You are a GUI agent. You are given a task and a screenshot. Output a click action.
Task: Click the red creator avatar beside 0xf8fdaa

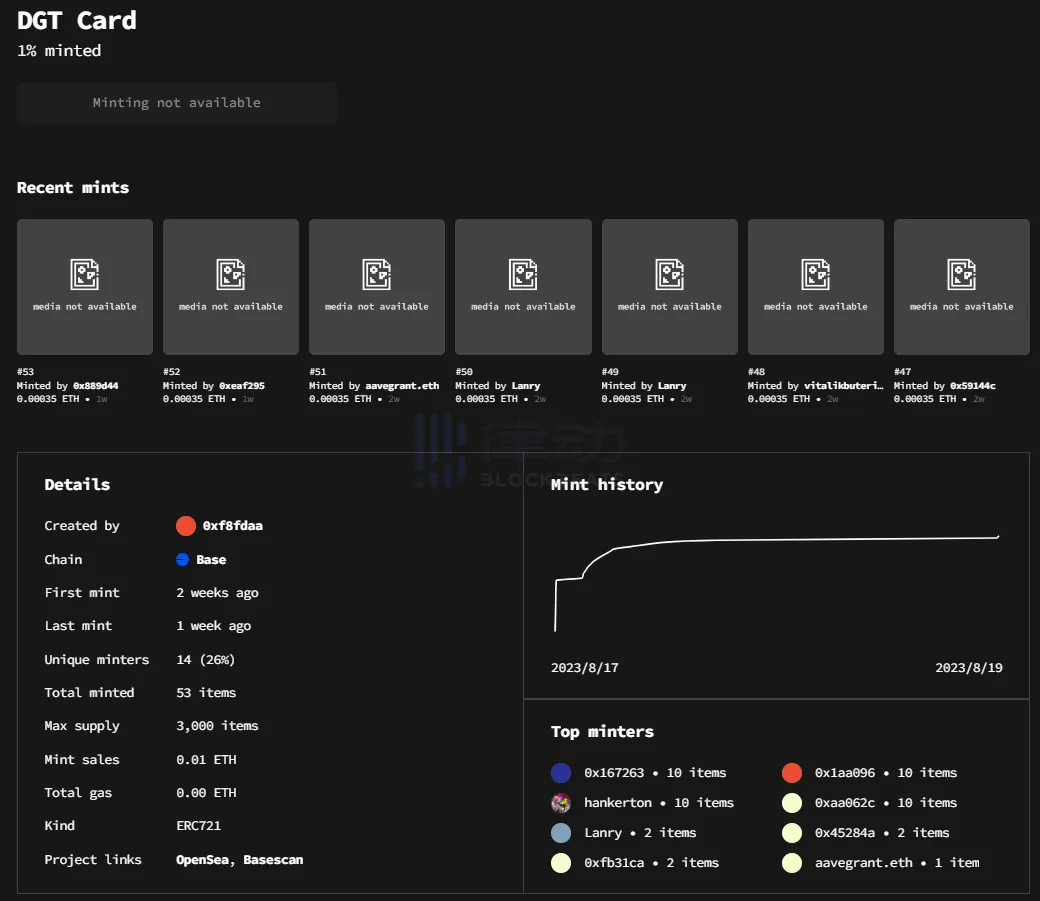point(185,526)
